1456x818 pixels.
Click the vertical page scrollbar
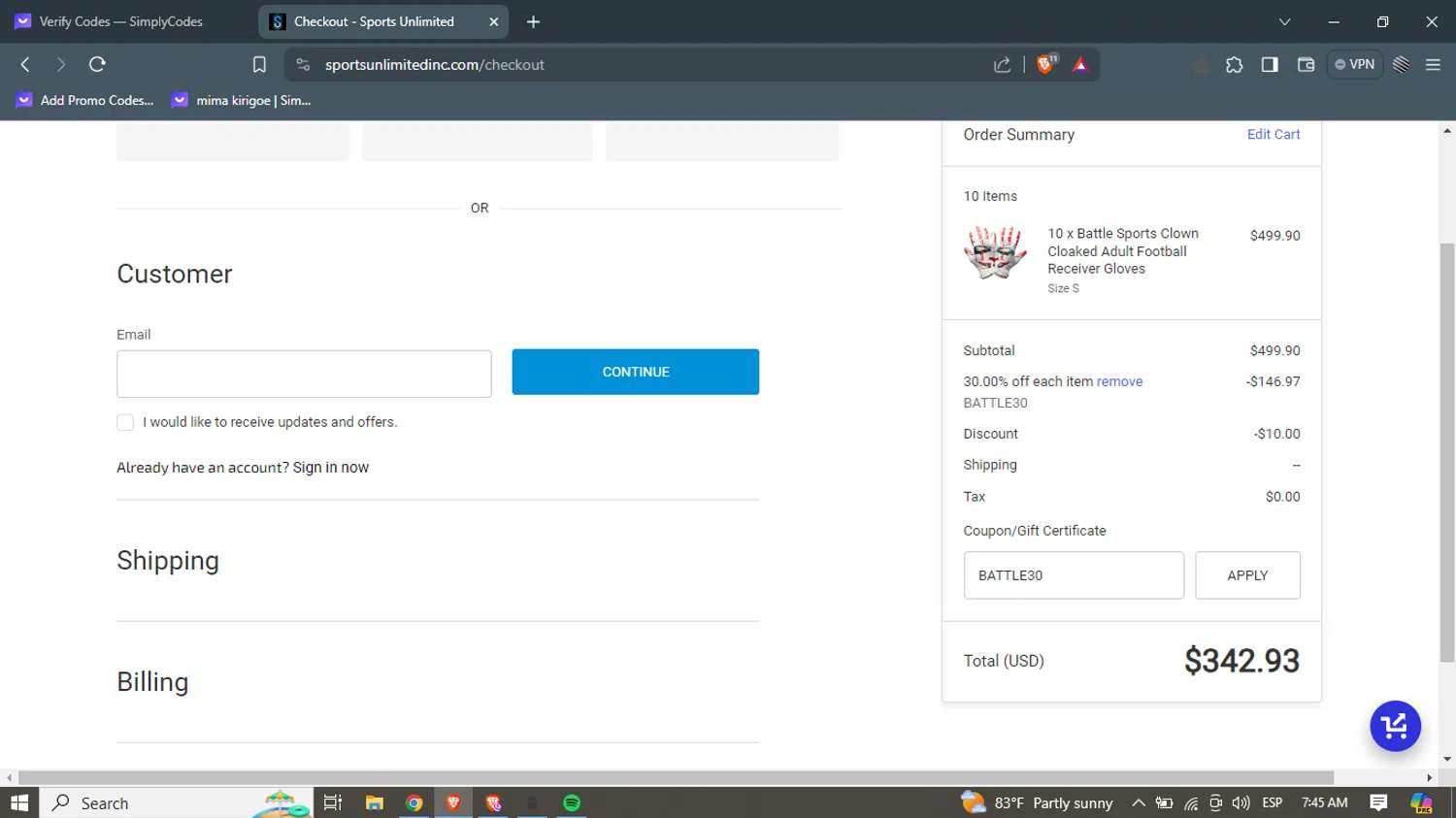tap(1447, 451)
